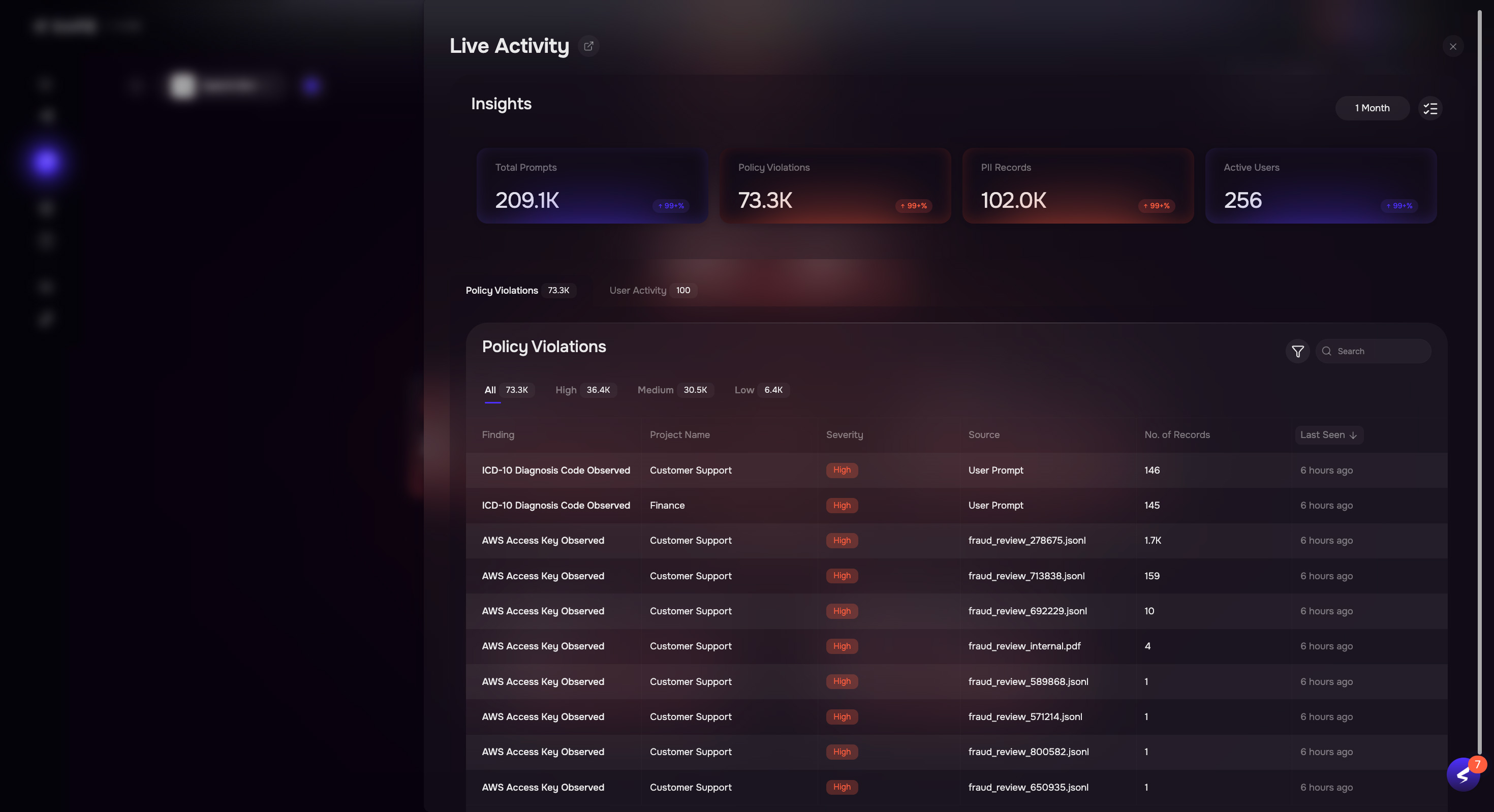Select the Medium severity filter tab
The image size is (1494, 812).
point(672,390)
